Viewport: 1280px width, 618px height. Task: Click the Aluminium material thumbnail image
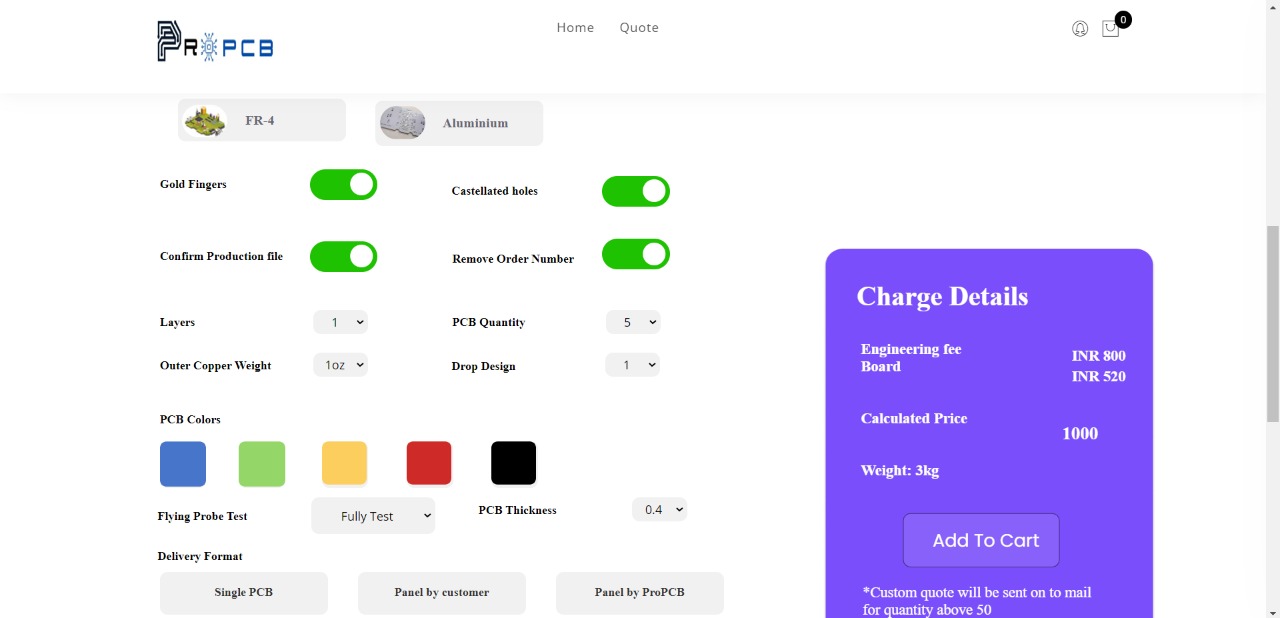(x=403, y=123)
